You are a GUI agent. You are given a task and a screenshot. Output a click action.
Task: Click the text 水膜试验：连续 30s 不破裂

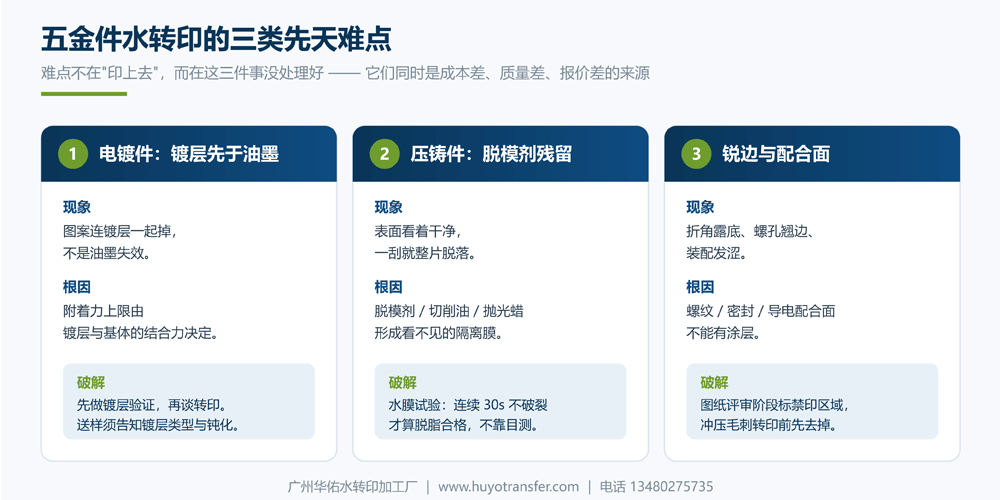coord(468,405)
